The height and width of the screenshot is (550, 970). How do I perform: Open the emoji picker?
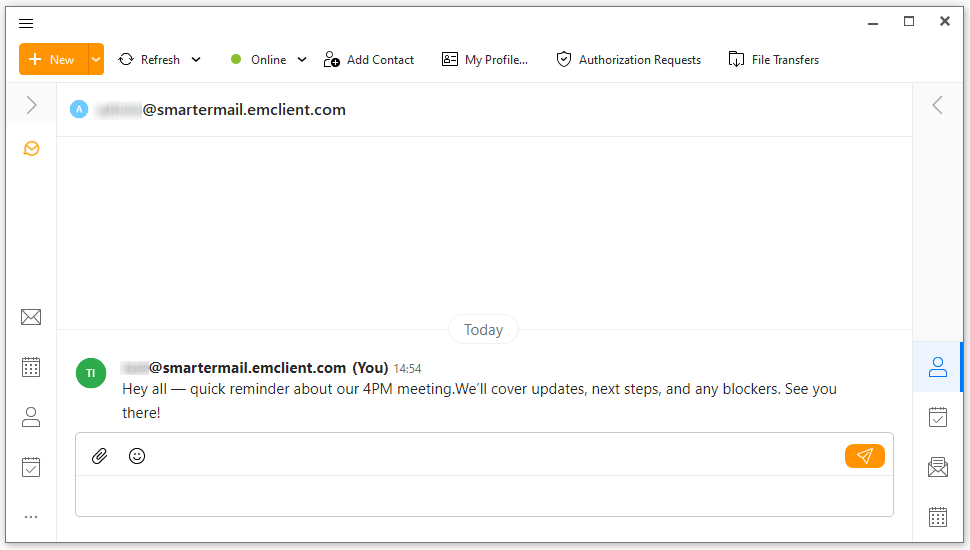click(x=137, y=456)
